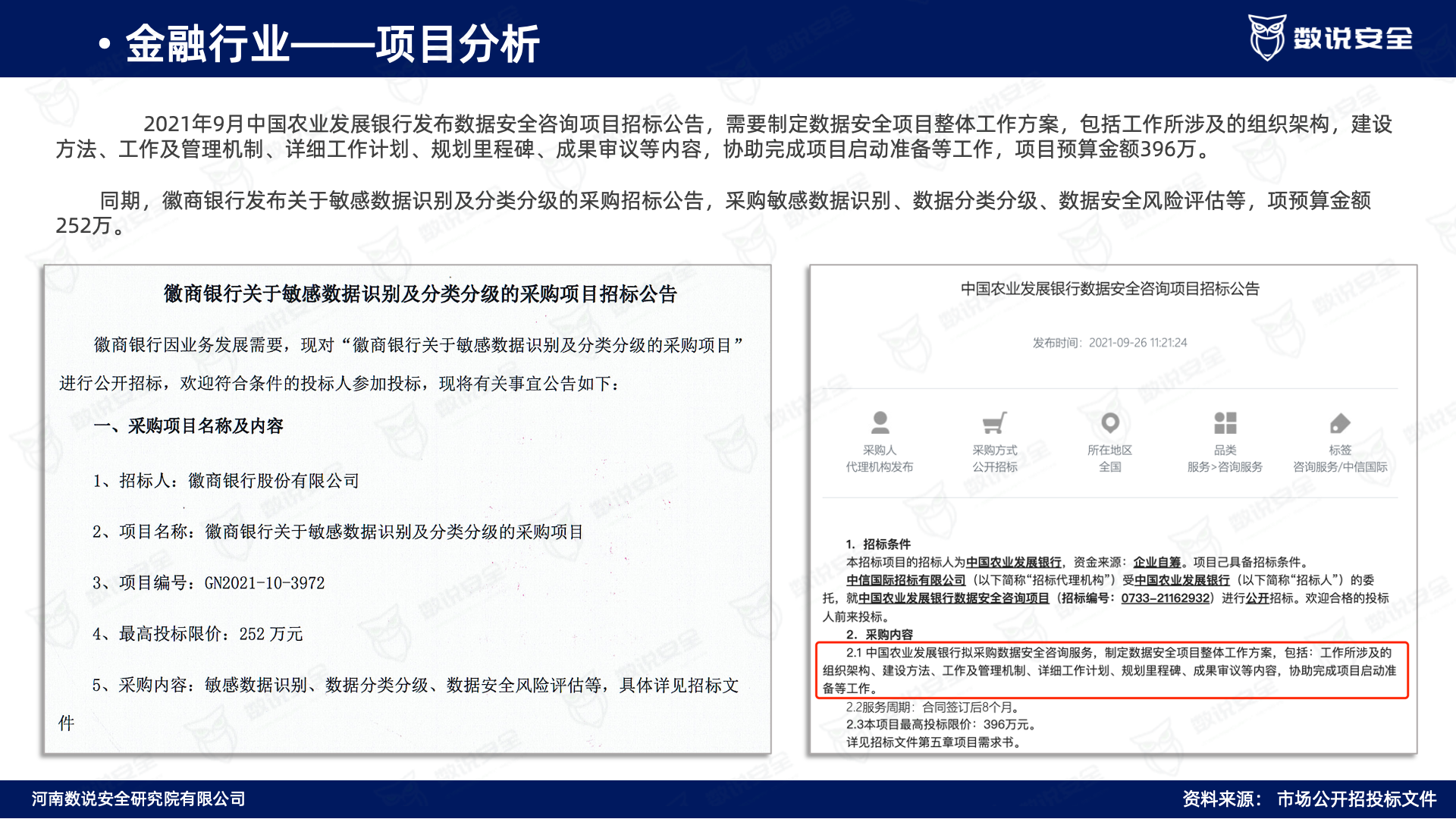Click the 徽商银行 announcement document image
Viewport: 1456px width, 819px height.
tap(407, 510)
